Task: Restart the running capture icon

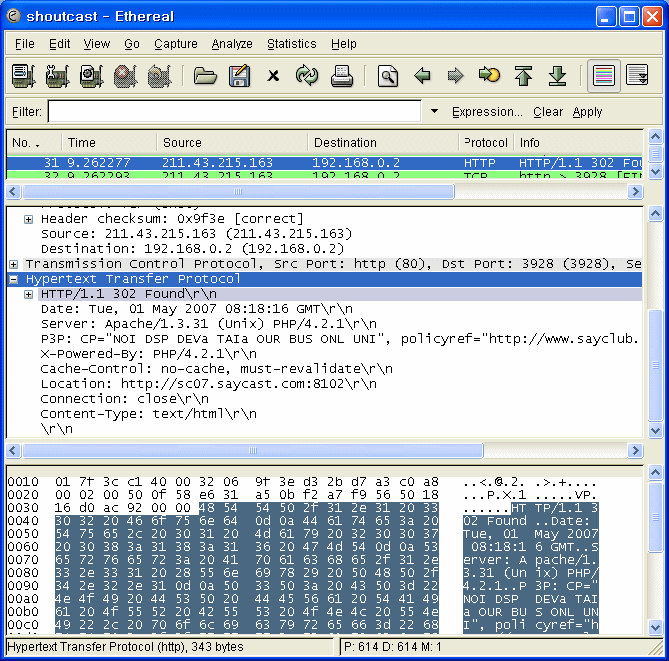Action: point(159,76)
